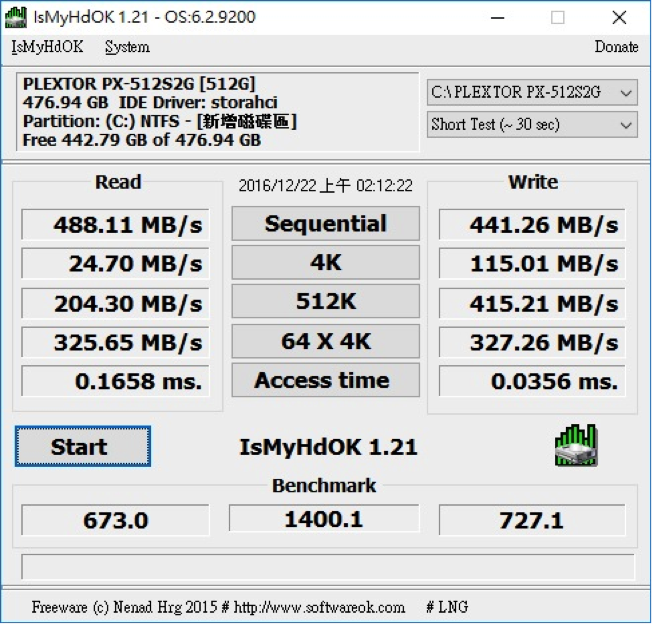Click the Write column heading

point(533,182)
